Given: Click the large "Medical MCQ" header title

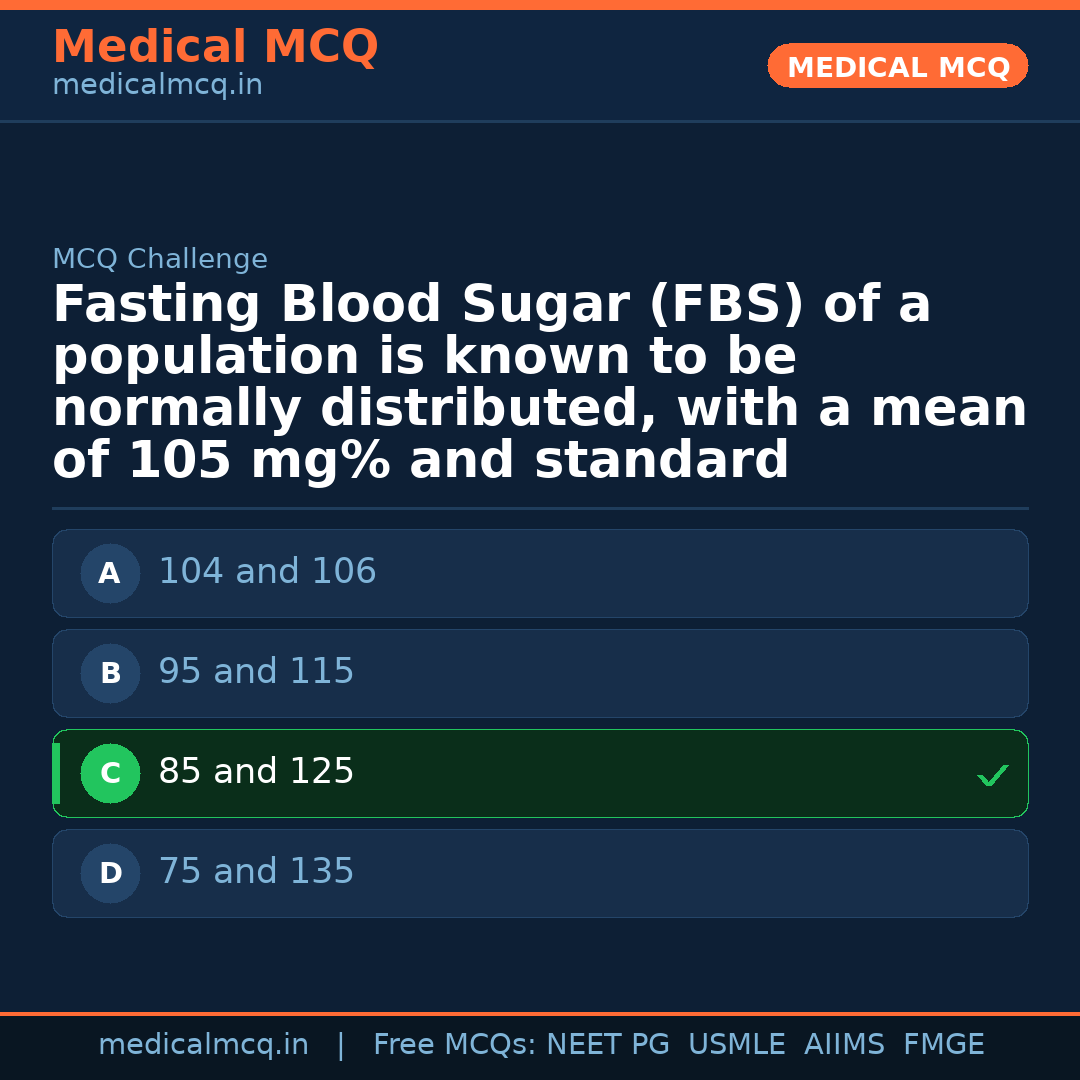Looking at the screenshot, I should [x=215, y=47].
